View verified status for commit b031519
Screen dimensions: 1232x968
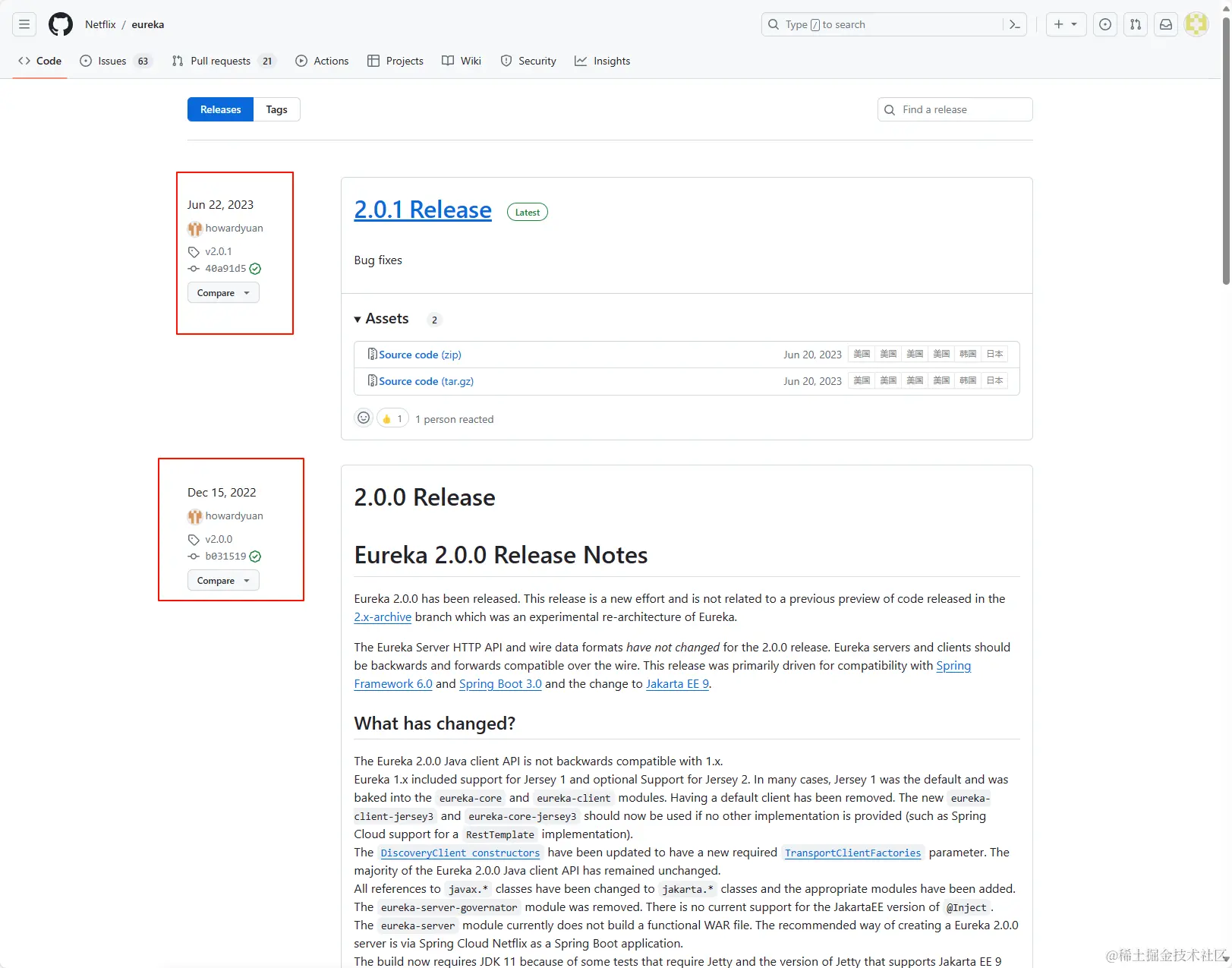255,556
